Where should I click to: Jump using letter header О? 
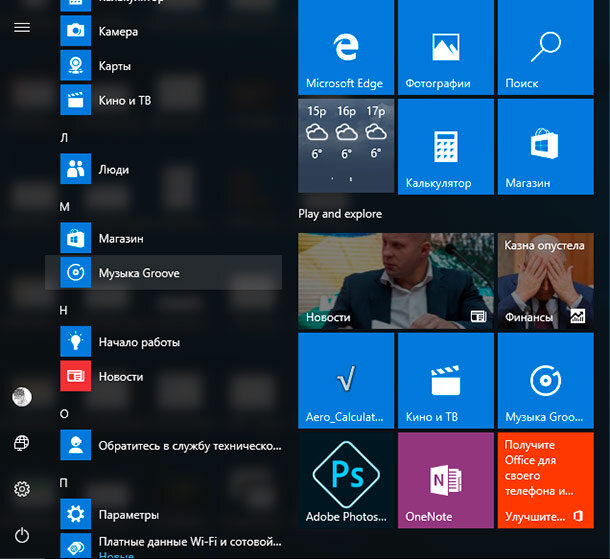pos(64,414)
